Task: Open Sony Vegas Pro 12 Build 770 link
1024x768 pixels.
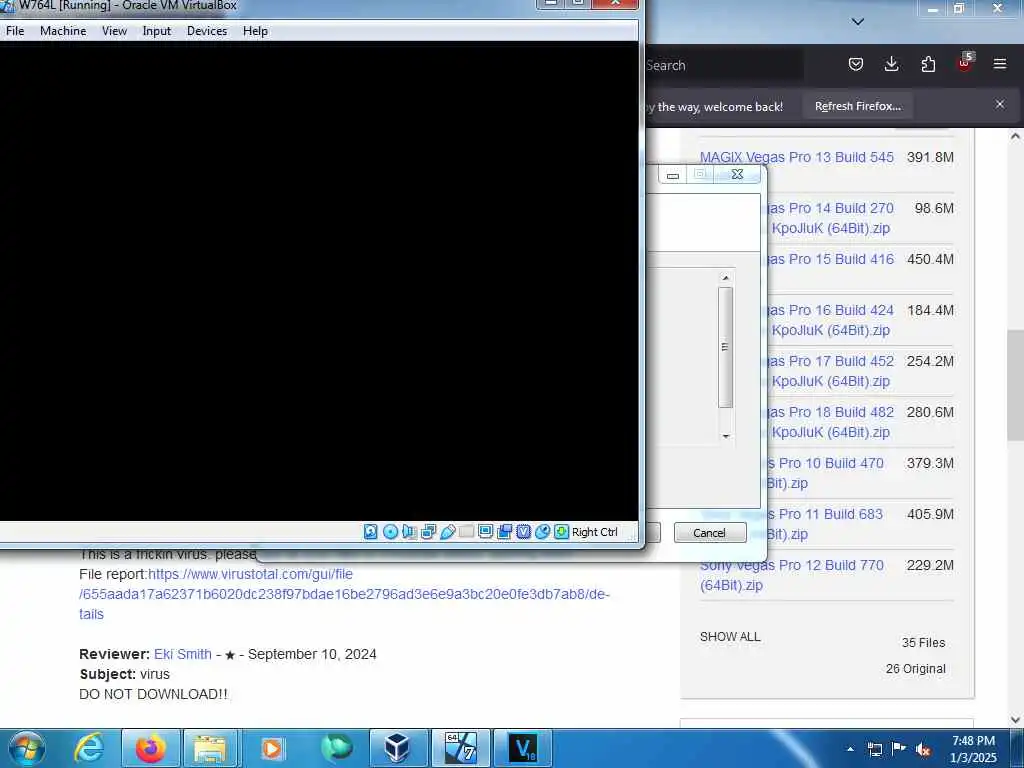Action: tap(792, 575)
